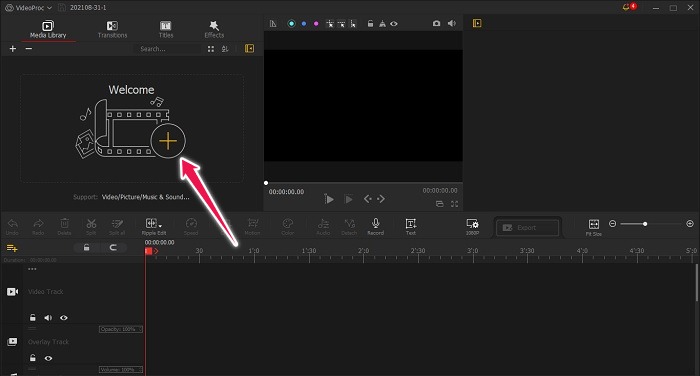The image size is (700, 376).
Task: Click the Delete trash tool
Action: tap(64, 226)
